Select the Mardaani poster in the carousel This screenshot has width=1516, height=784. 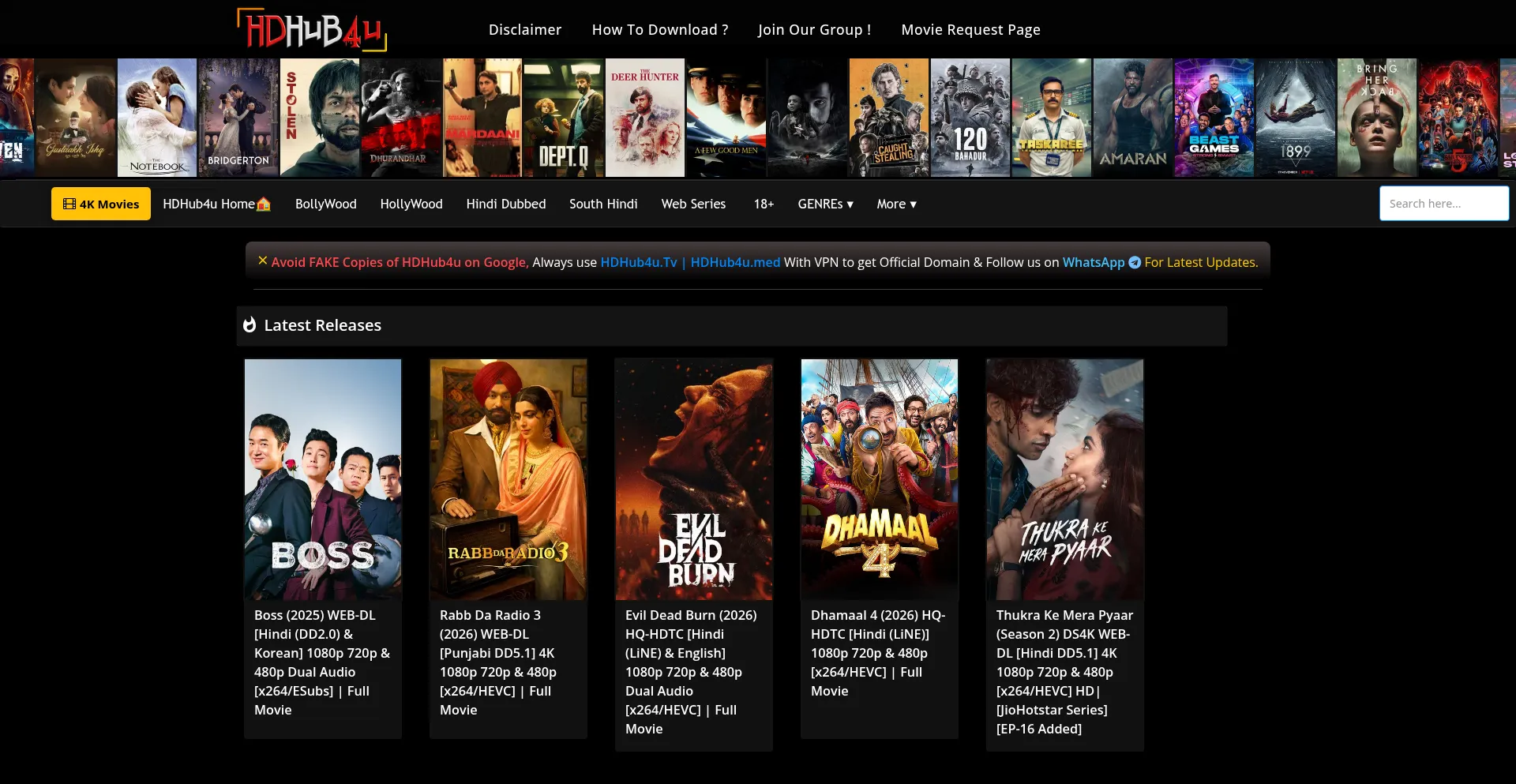pyautogui.click(x=482, y=118)
